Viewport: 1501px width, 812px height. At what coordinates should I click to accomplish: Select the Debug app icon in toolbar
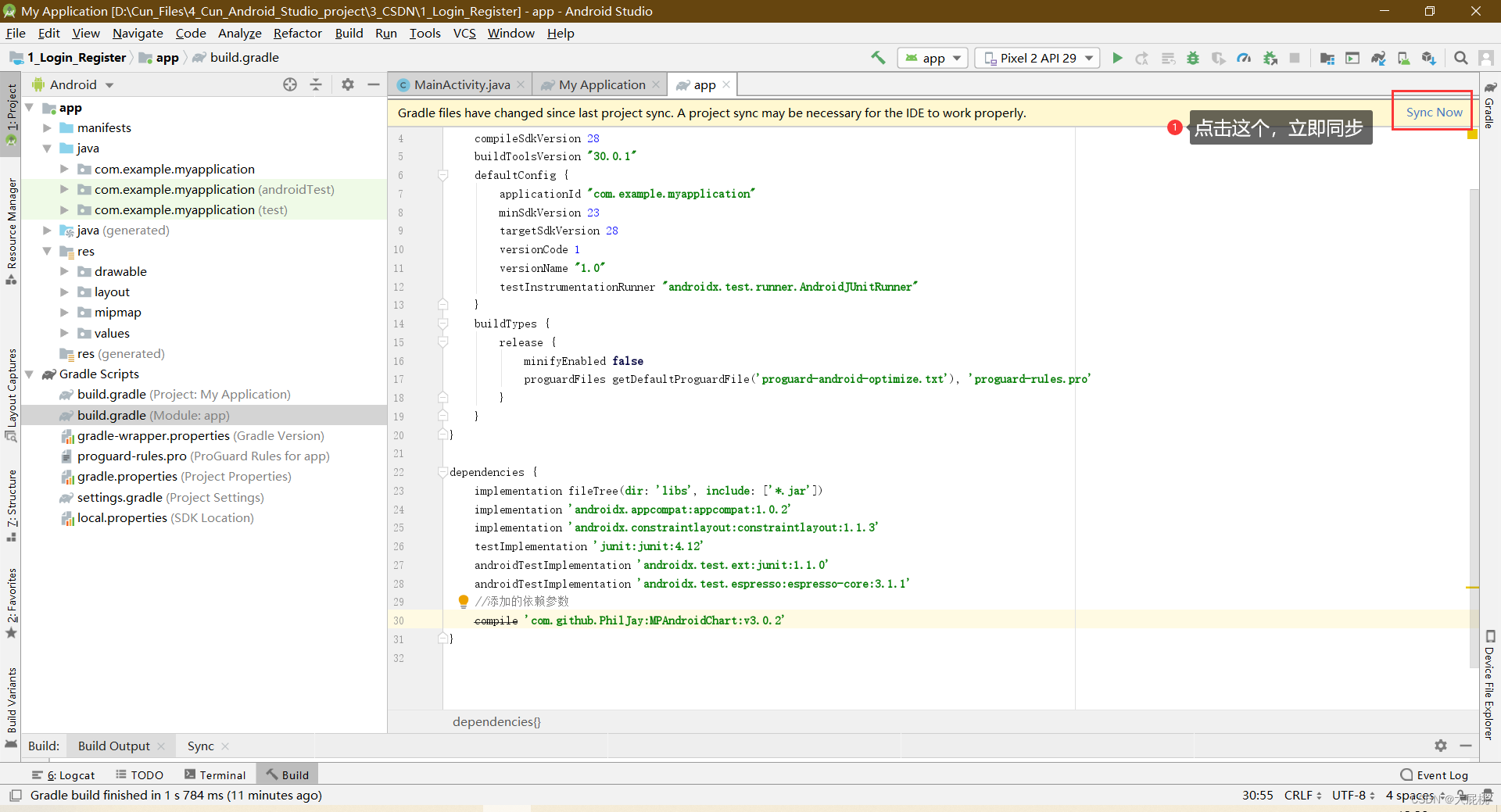click(1193, 57)
